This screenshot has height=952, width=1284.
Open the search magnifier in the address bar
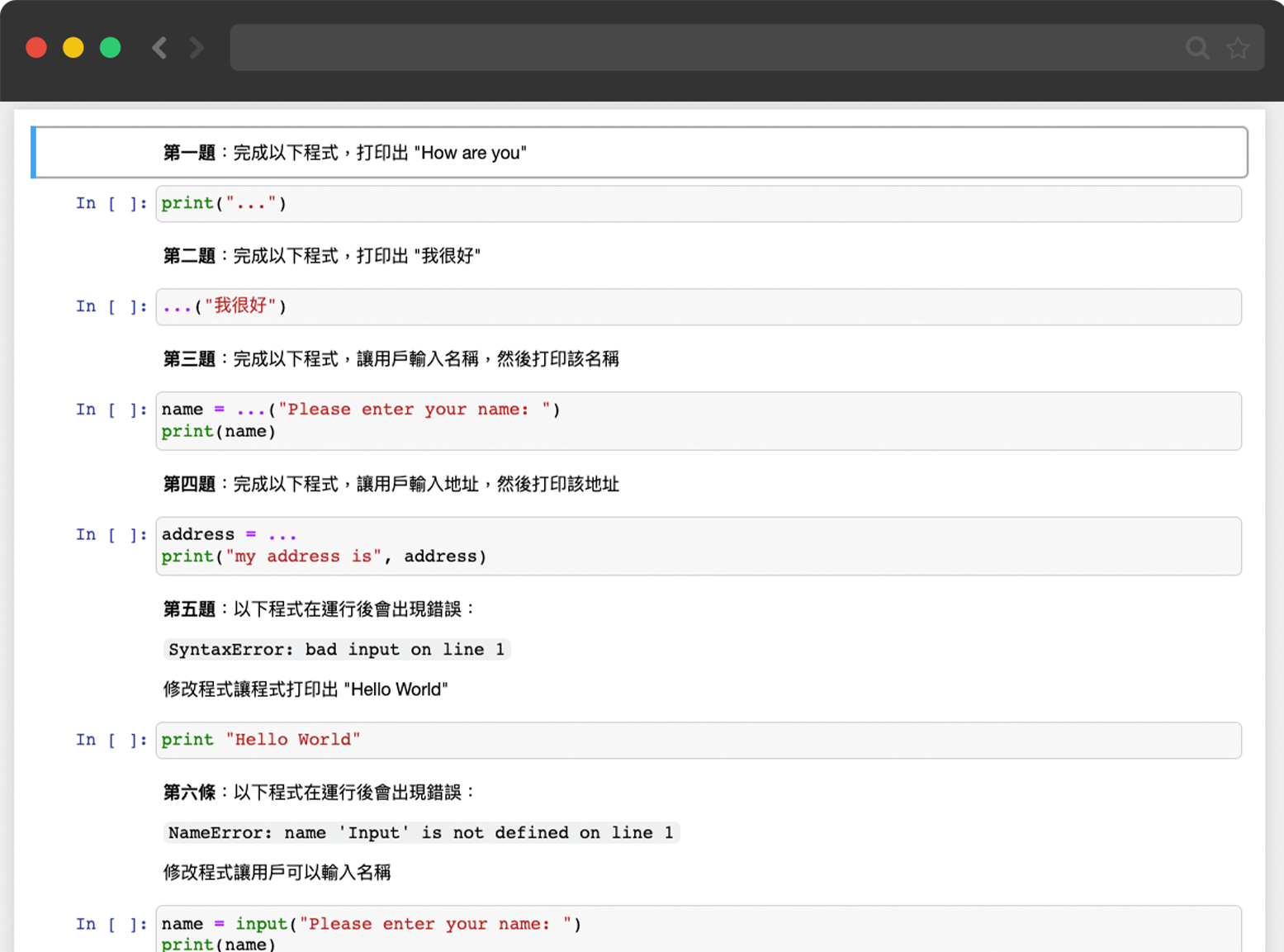pos(1197,48)
